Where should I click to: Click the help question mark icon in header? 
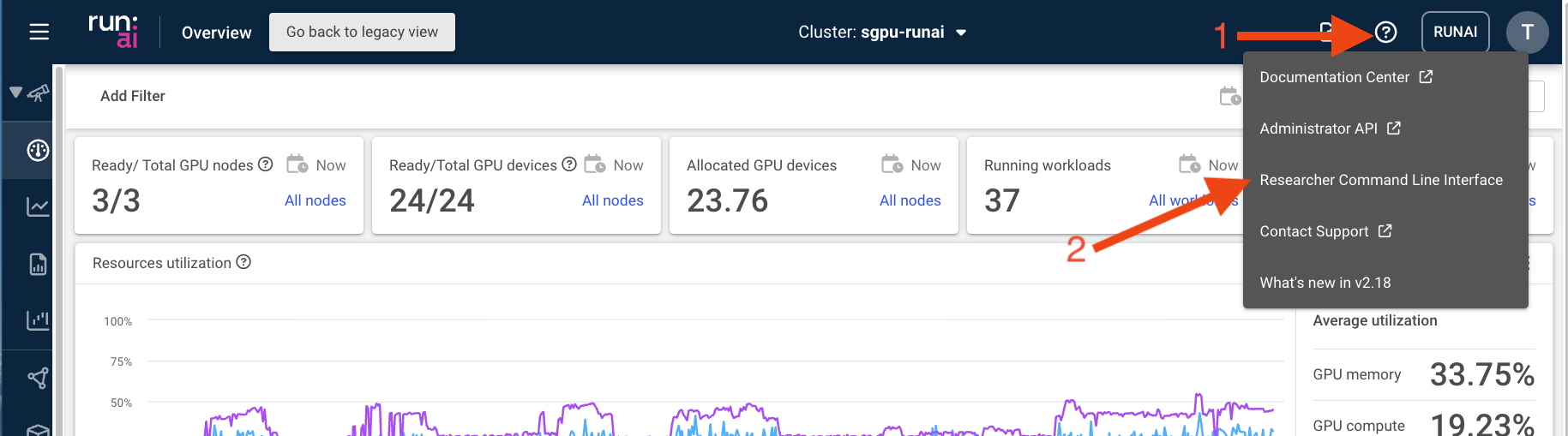1385,33
